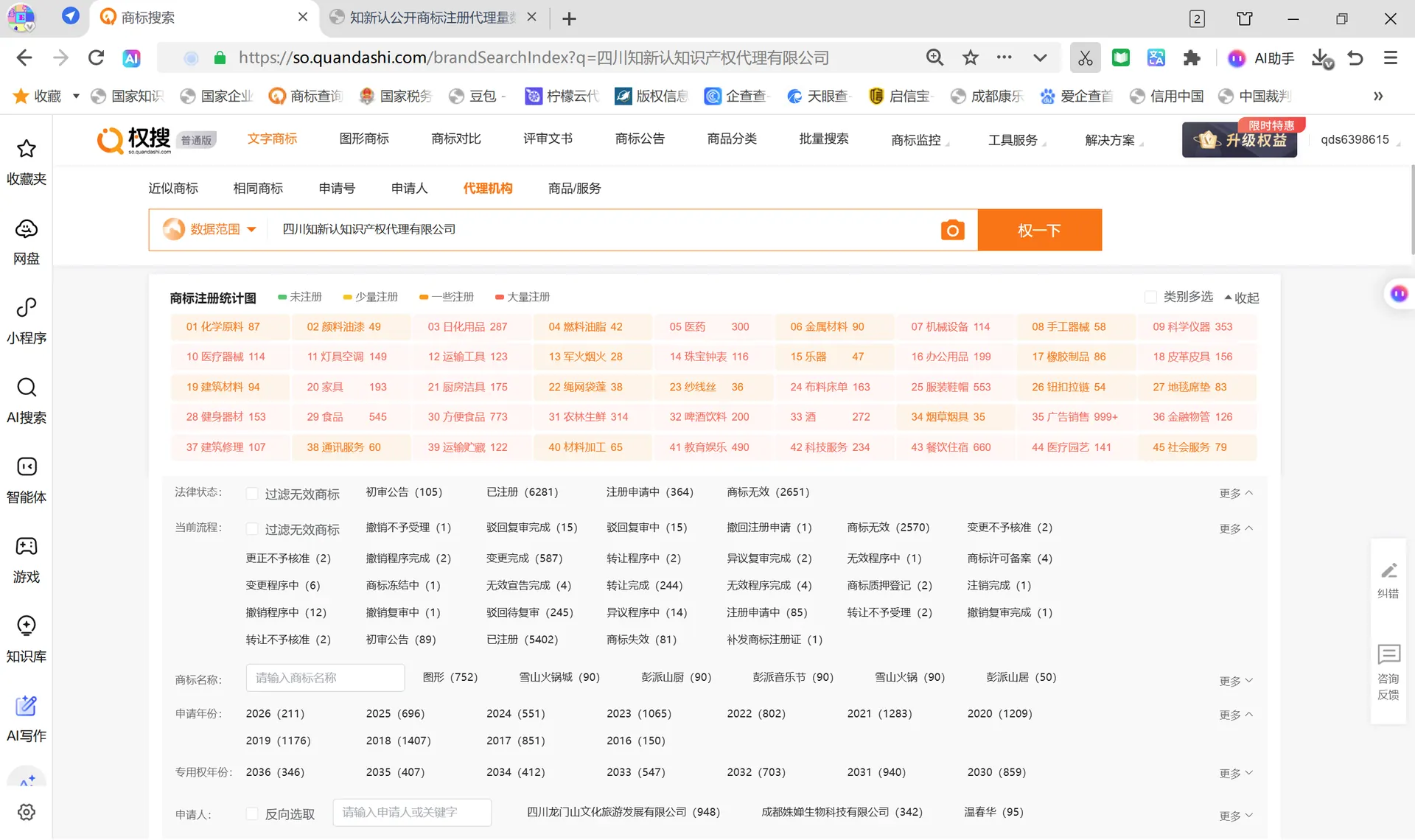Viewport: 1415px width, 840px height.
Task: Tick the 类别多选 checkbox
Action: point(1150,297)
